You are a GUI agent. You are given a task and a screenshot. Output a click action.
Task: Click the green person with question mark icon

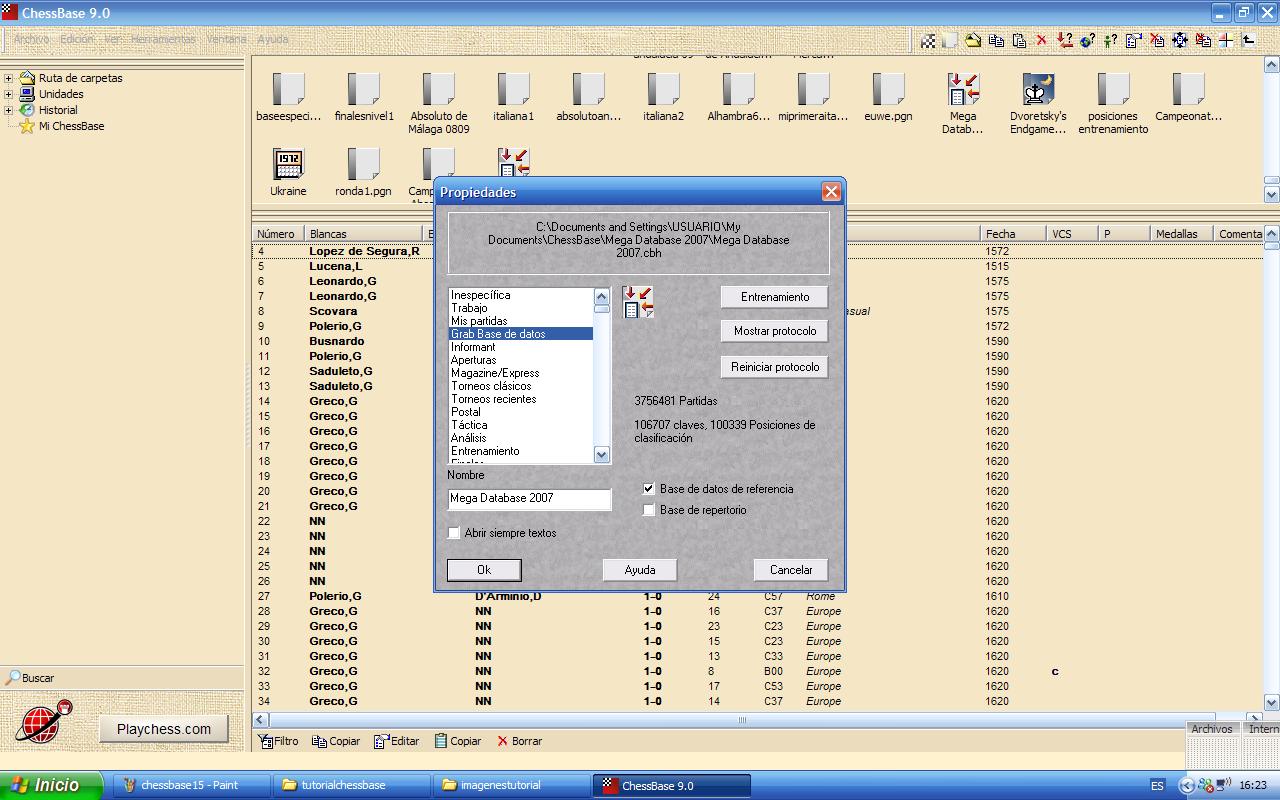tap(1110, 41)
